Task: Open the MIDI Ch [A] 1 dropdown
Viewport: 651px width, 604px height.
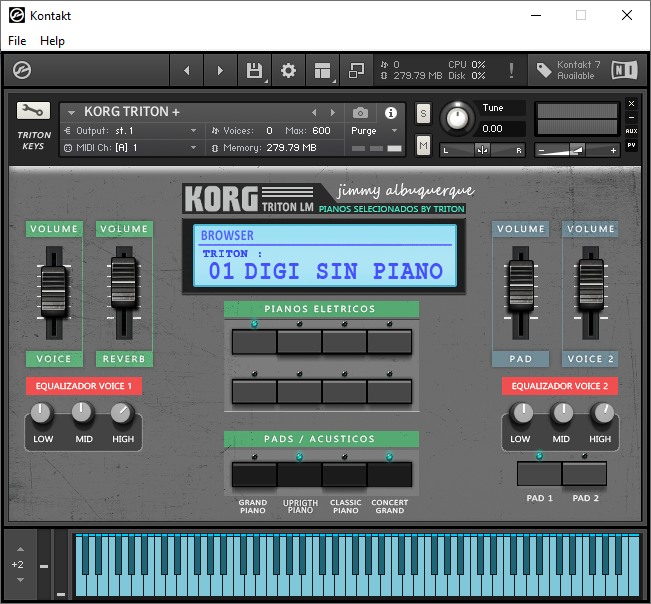Action: [x=131, y=148]
